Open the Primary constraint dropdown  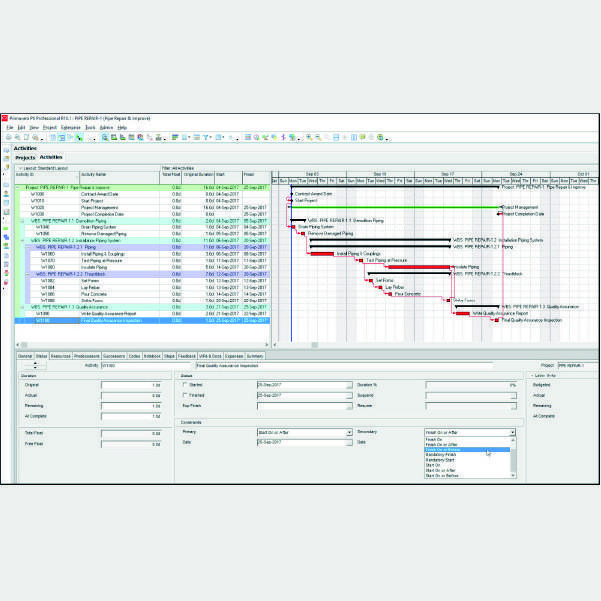pyautogui.click(x=349, y=433)
